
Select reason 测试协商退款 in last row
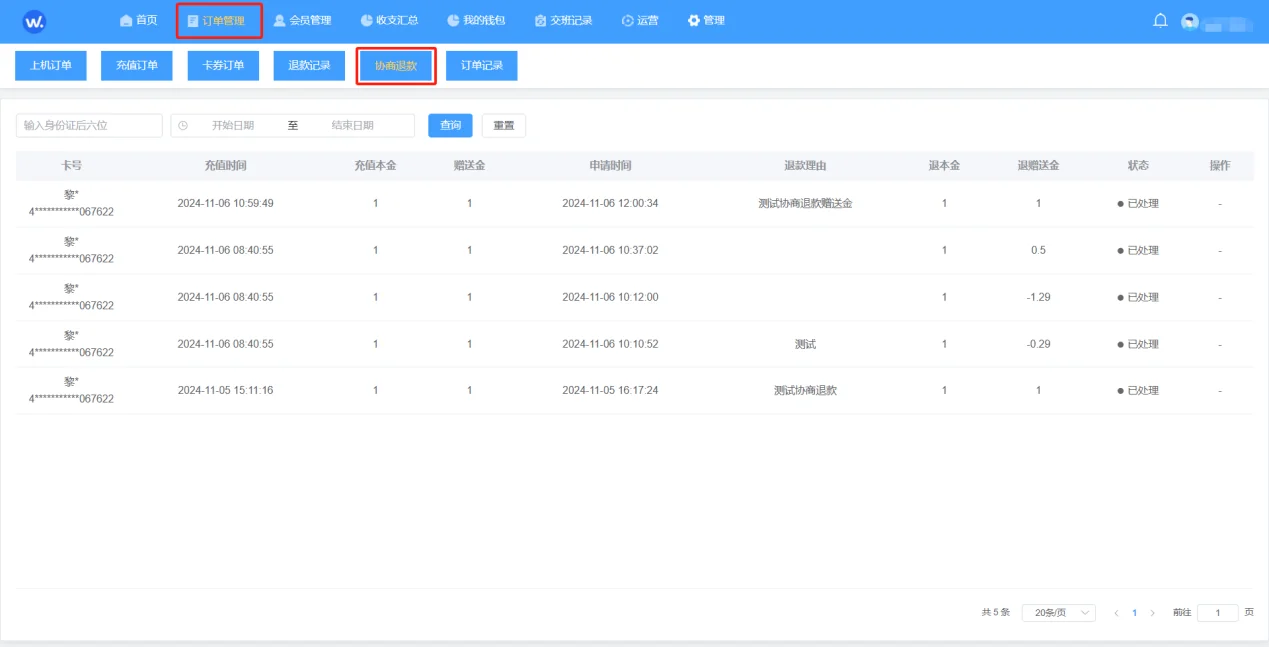coord(806,390)
